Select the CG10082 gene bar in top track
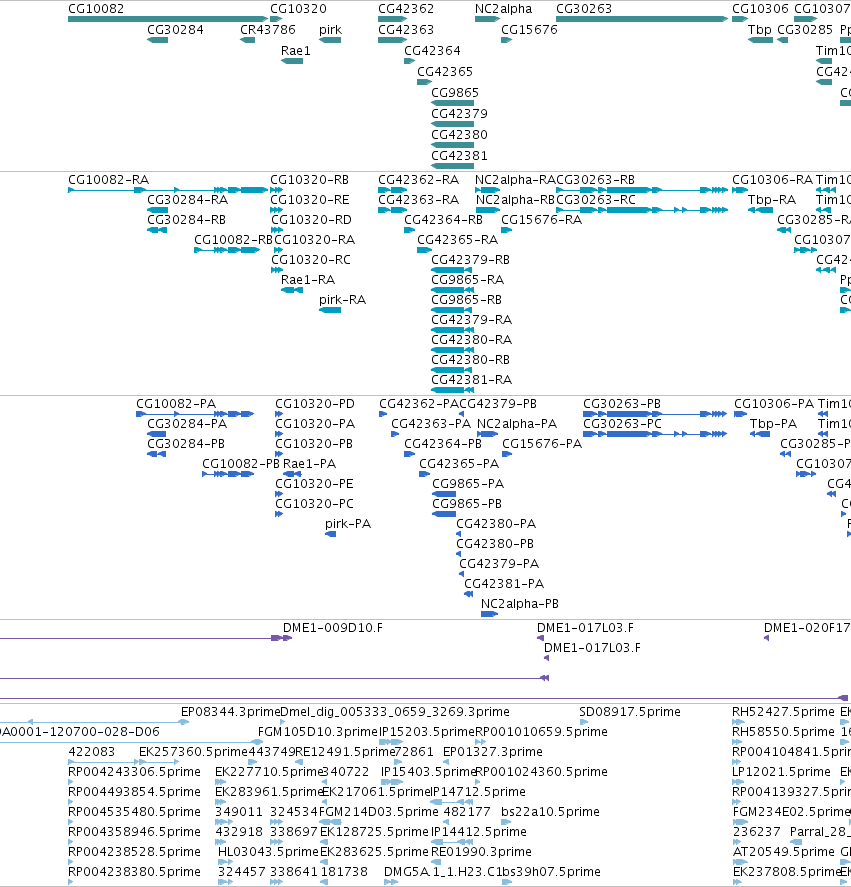Screen dimensions: 851x887 (167, 19)
